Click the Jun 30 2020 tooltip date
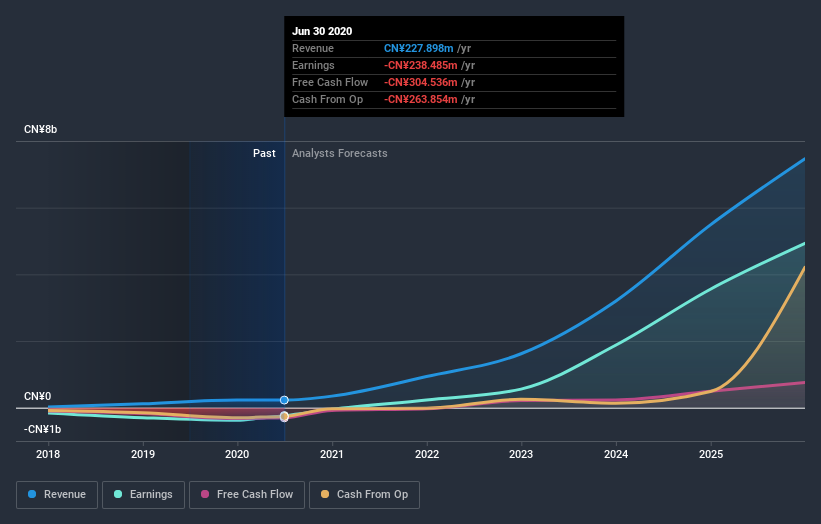The width and height of the screenshot is (821, 524). (322, 31)
